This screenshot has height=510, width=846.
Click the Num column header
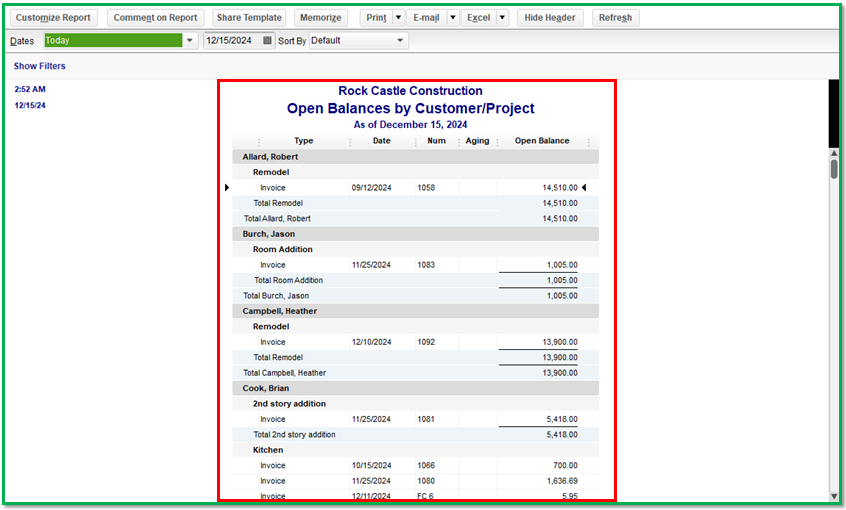pos(436,141)
